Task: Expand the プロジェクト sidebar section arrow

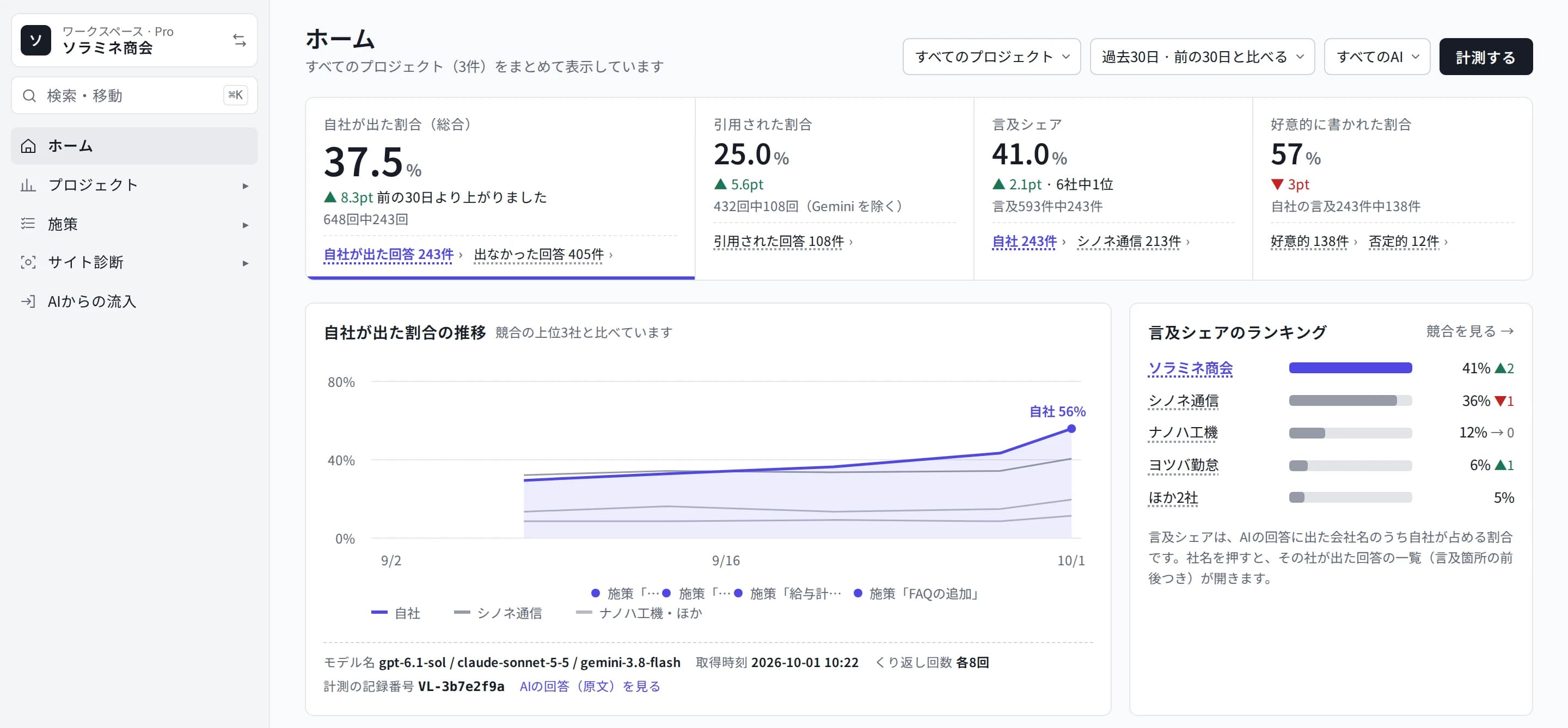Action: (x=246, y=186)
